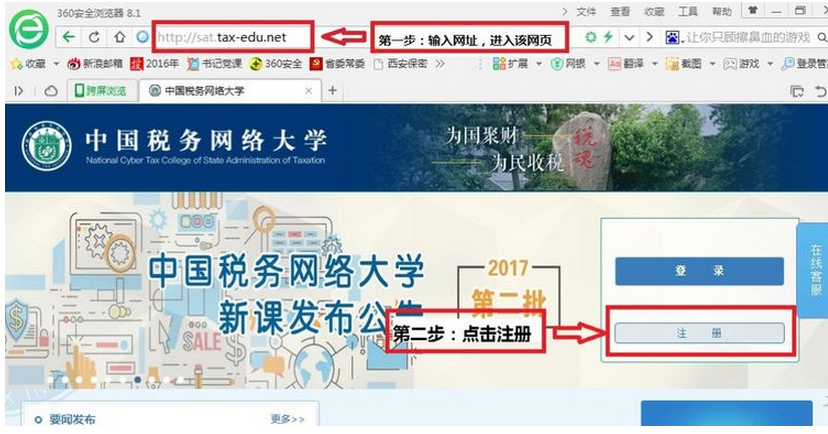Screen dimensions: 828x434
Task: Expand the 收藏 favorites dropdown arrow
Action: coord(56,64)
